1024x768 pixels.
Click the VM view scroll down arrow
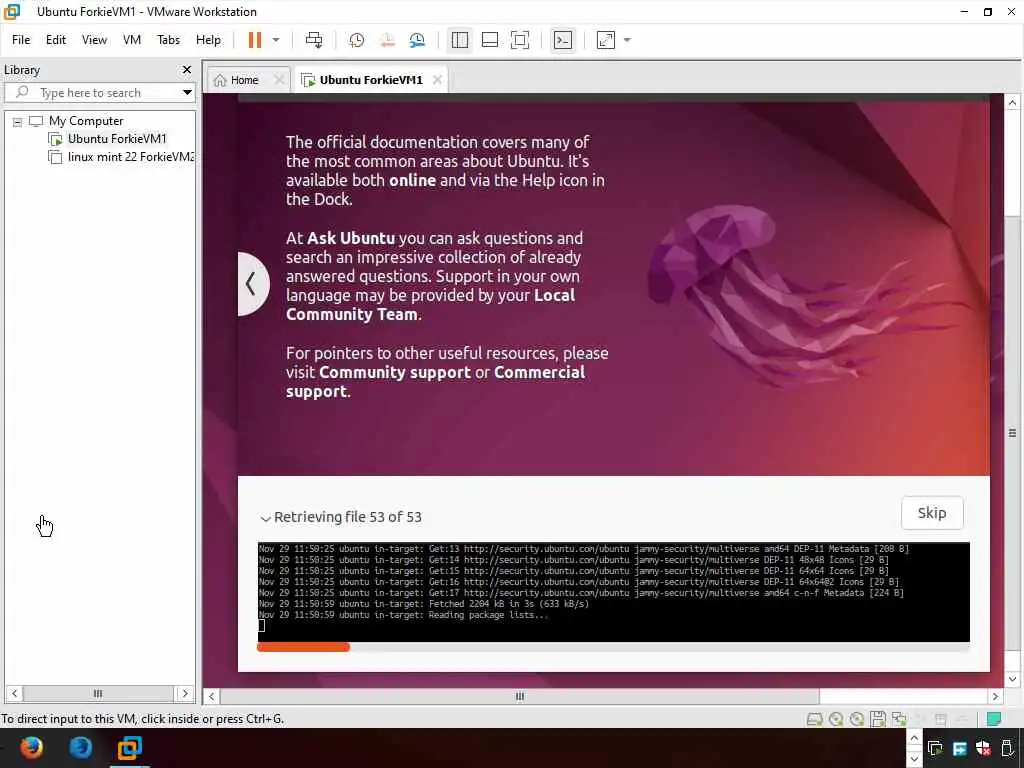tap(1012, 679)
